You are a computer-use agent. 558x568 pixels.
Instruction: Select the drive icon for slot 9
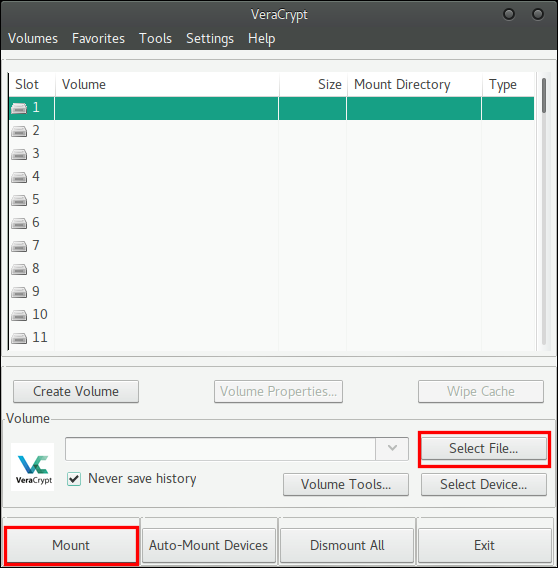tap(19, 292)
